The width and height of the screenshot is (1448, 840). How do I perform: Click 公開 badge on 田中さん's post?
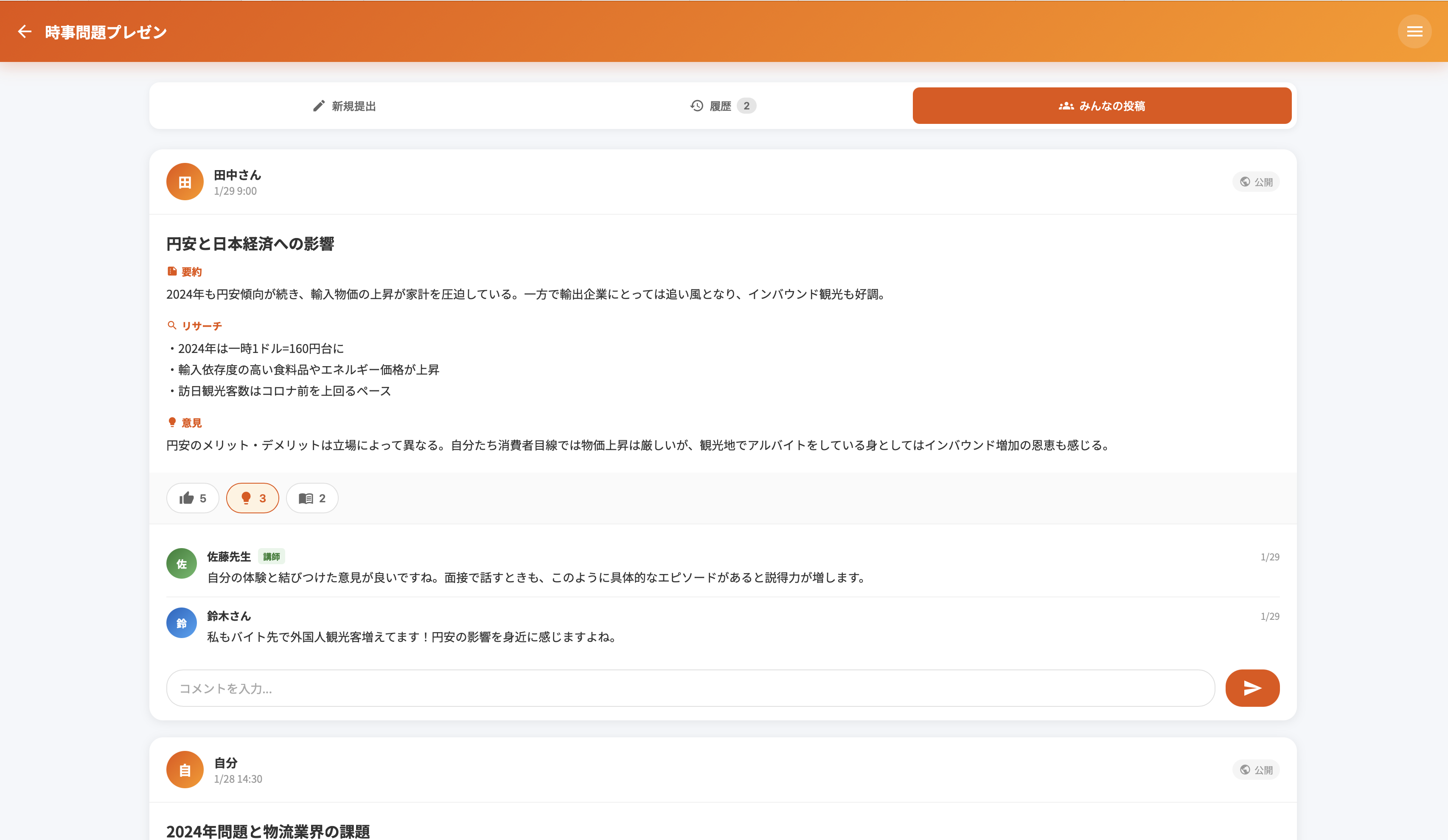point(1255,182)
